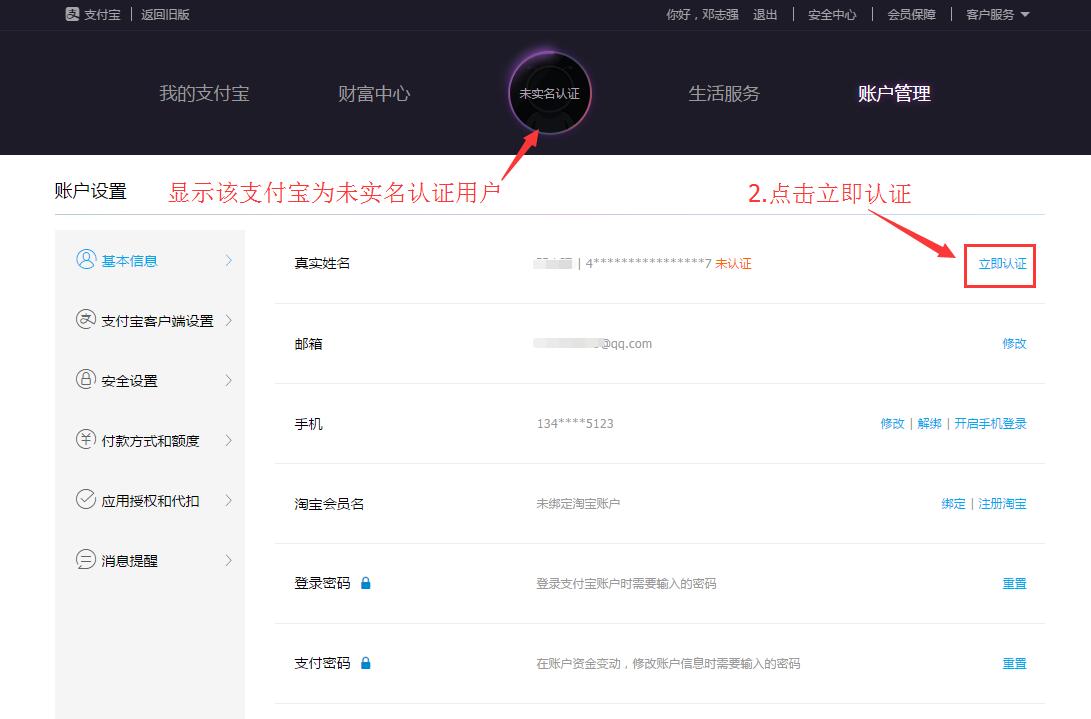The image size is (1091, 719).
Task: Click the 退出 logout link
Action: [x=765, y=15]
